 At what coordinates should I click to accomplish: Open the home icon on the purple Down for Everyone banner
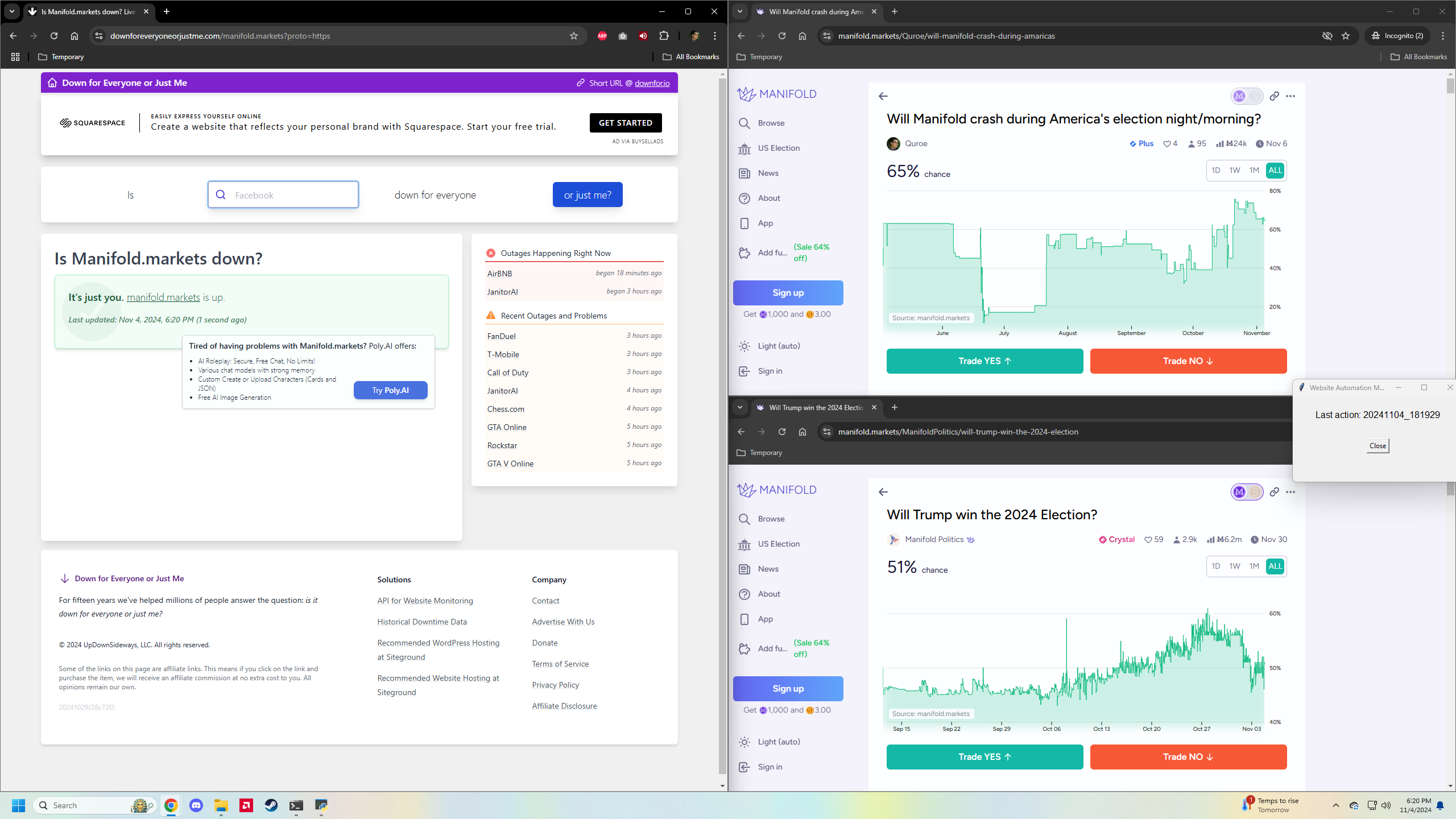point(52,83)
